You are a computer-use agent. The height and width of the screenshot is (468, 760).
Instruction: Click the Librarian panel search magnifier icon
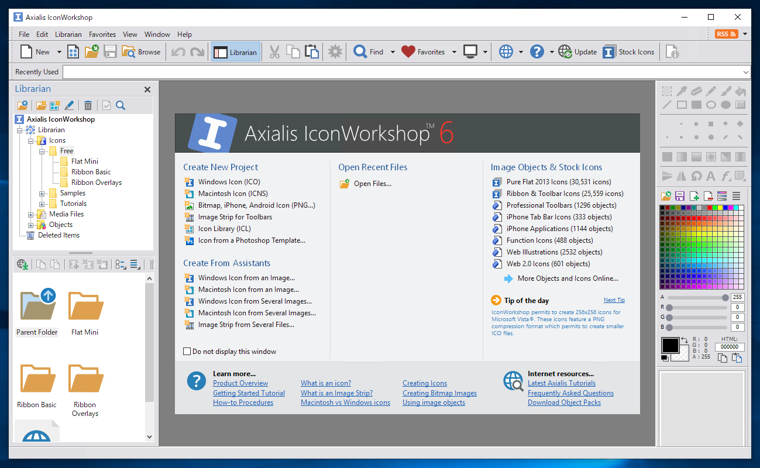121,105
